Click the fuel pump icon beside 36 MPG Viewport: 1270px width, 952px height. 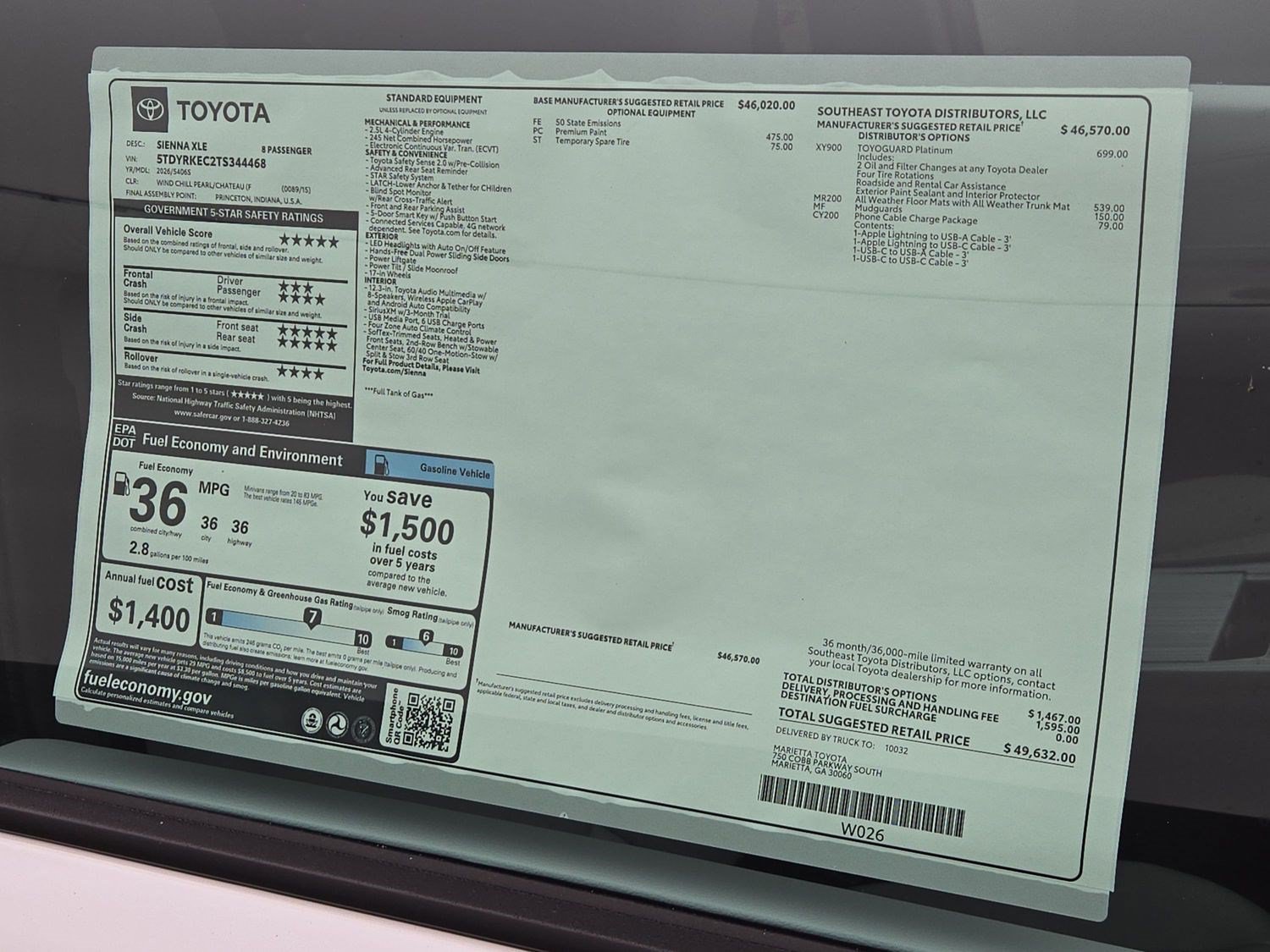[121, 485]
